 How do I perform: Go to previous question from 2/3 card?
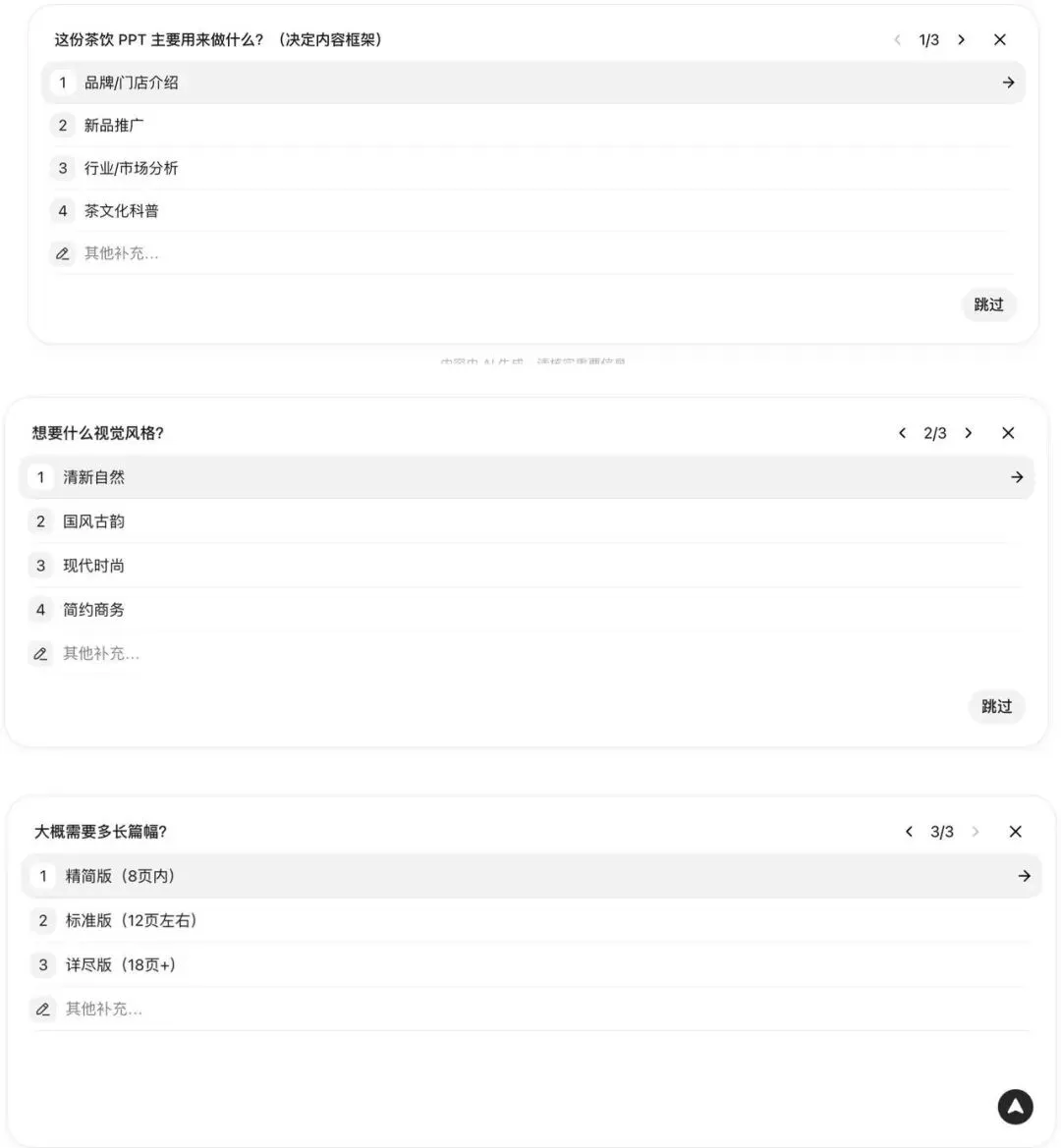coord(902,433)
